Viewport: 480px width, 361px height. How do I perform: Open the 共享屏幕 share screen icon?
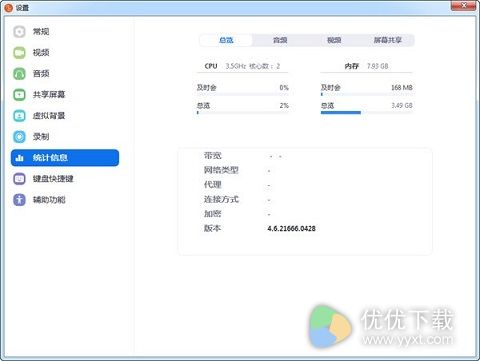pyautogui.click(x=19, y=95)
